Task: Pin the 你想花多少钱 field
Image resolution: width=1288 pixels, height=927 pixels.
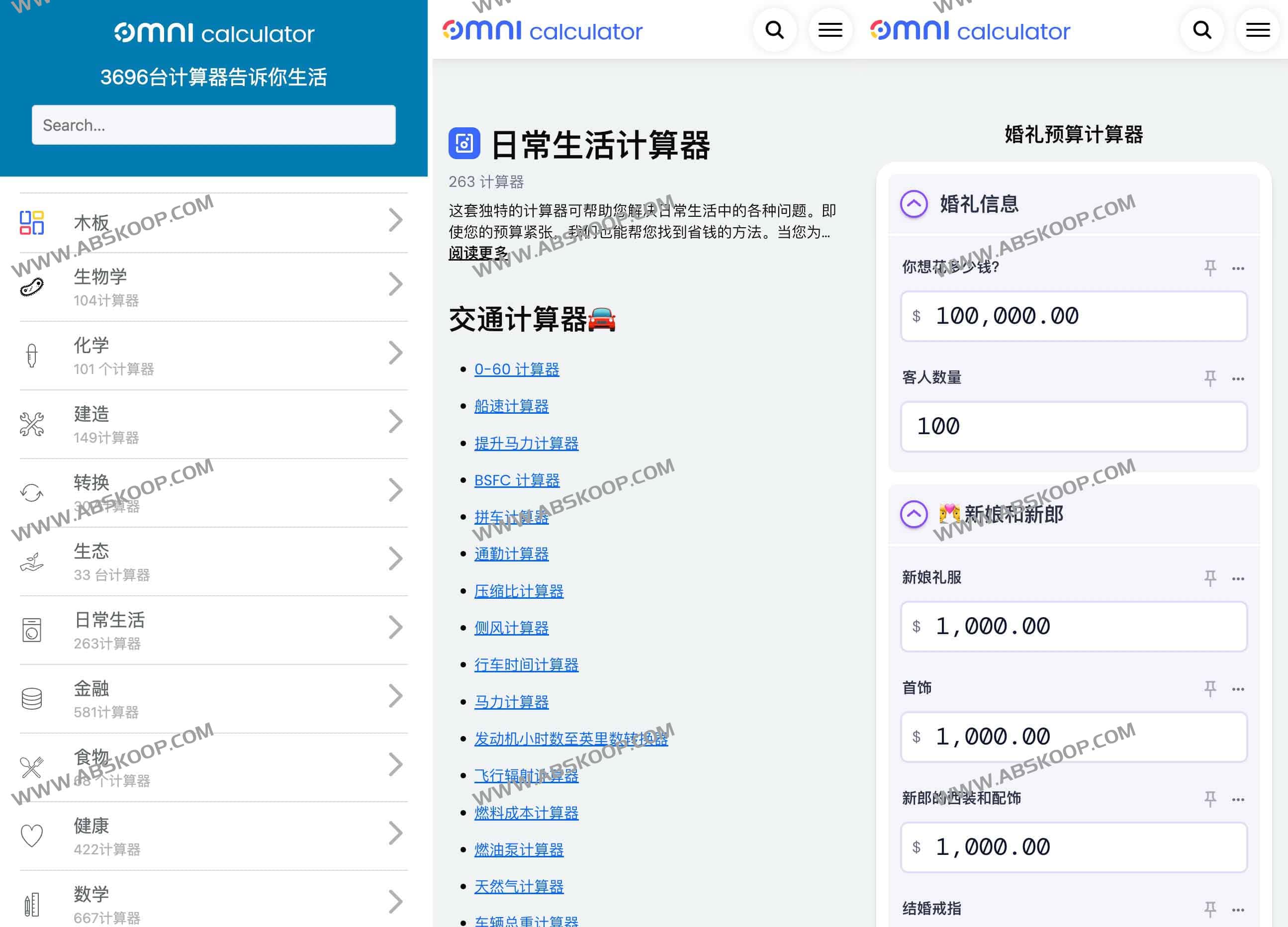Action: point(1211,267)
